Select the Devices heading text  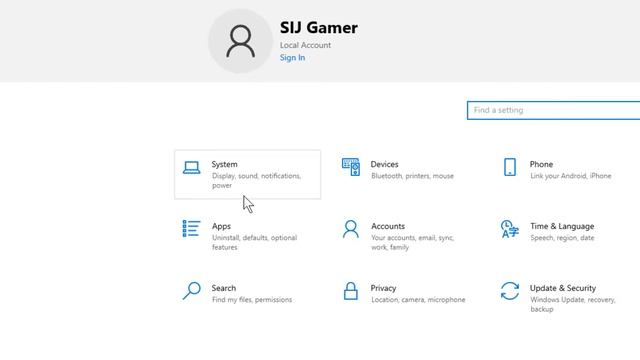384,164
